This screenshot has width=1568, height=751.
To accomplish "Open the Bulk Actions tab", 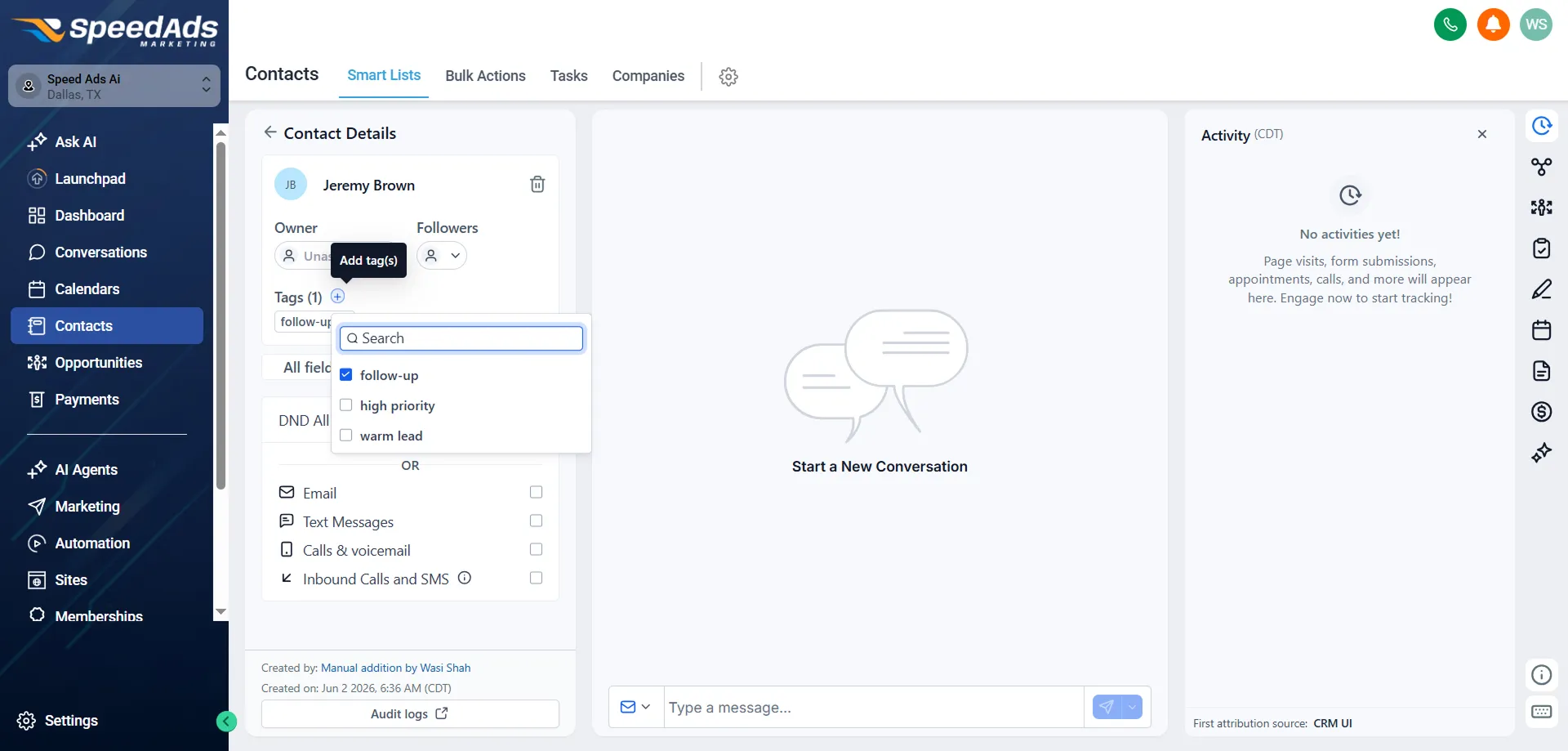I will pos(485,76).
